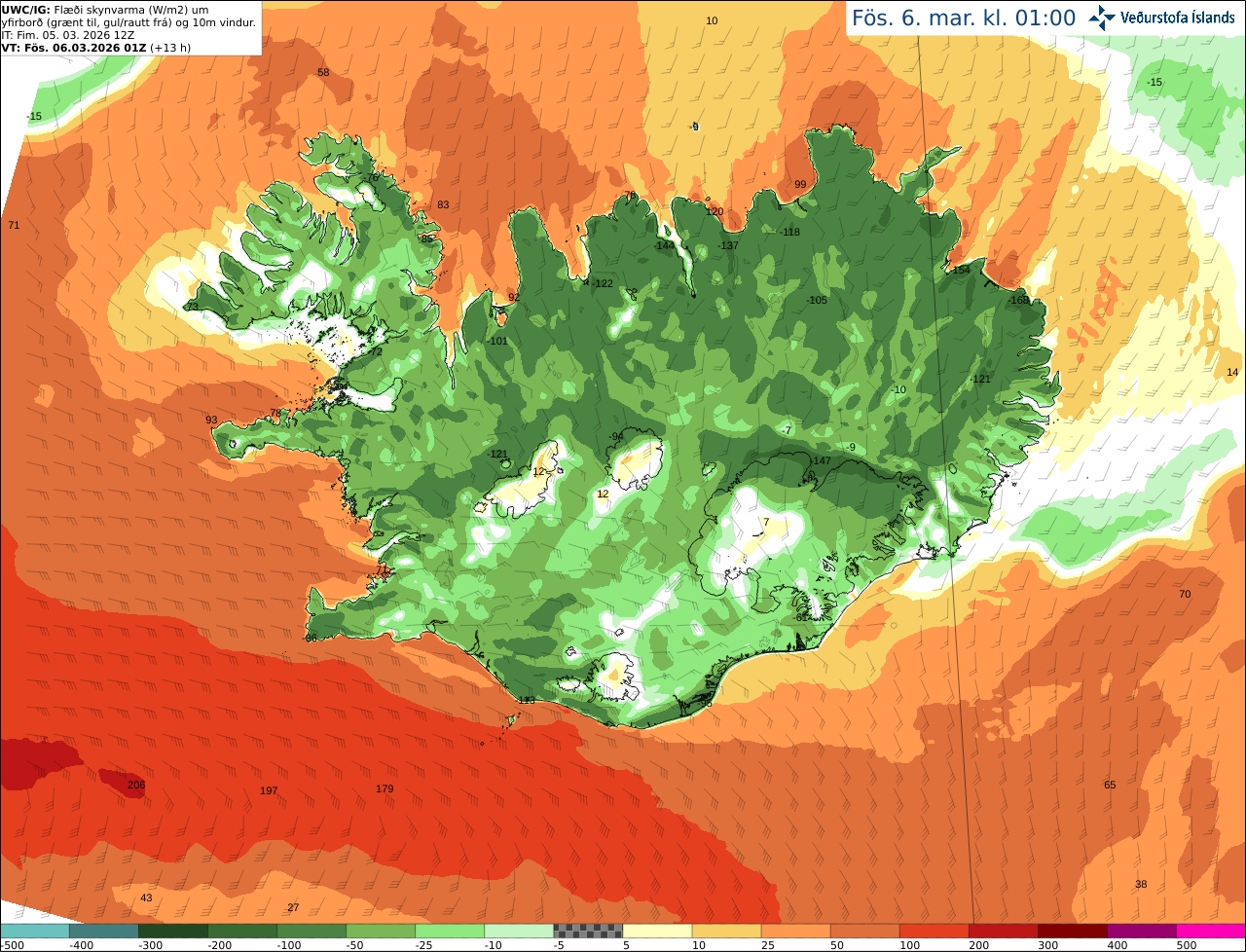This screenshot has height=952, width=1246.
Task: Pick the green -100 legend swatch
Action: click(x=311, y=931)
